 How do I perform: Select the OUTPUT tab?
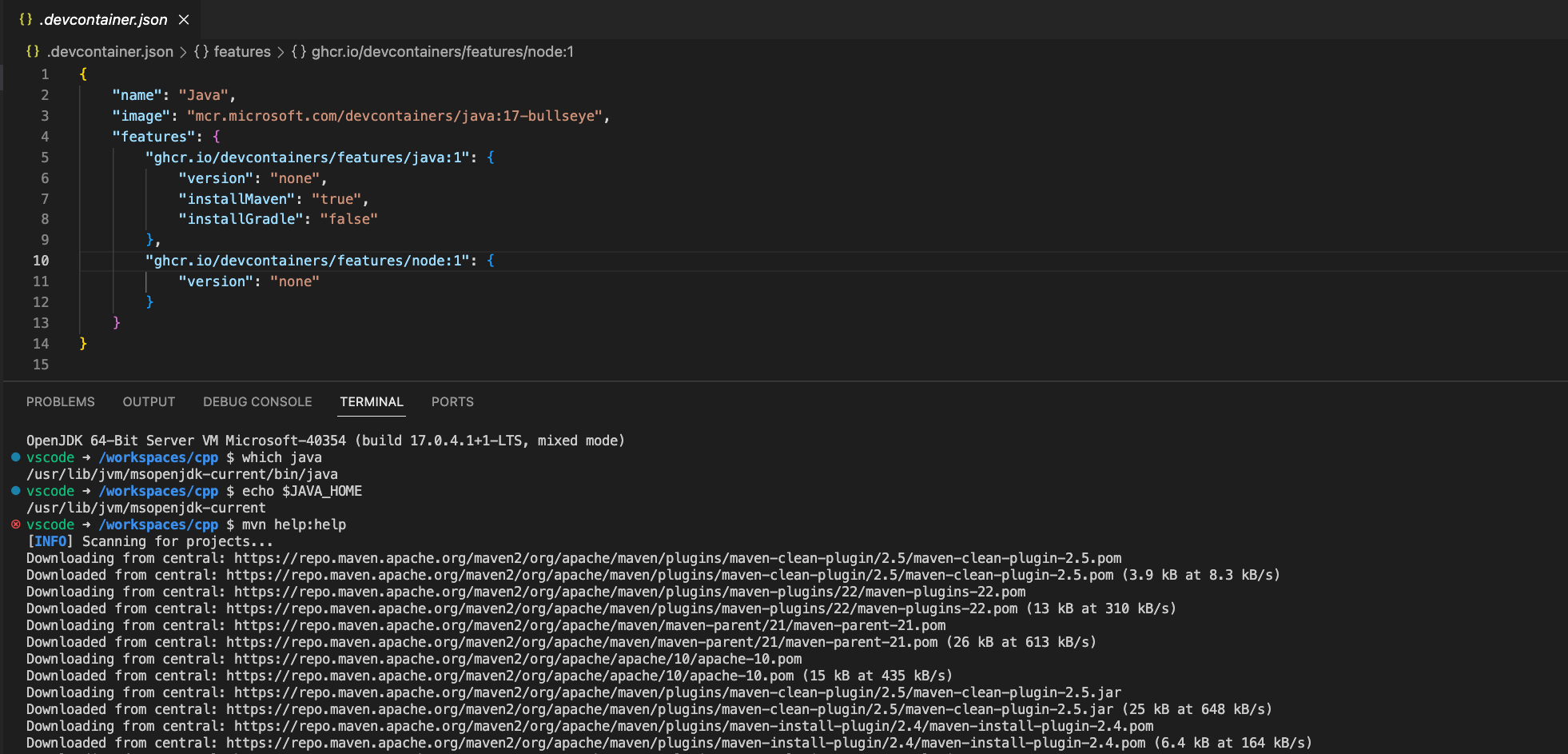[x=149, y=401]
